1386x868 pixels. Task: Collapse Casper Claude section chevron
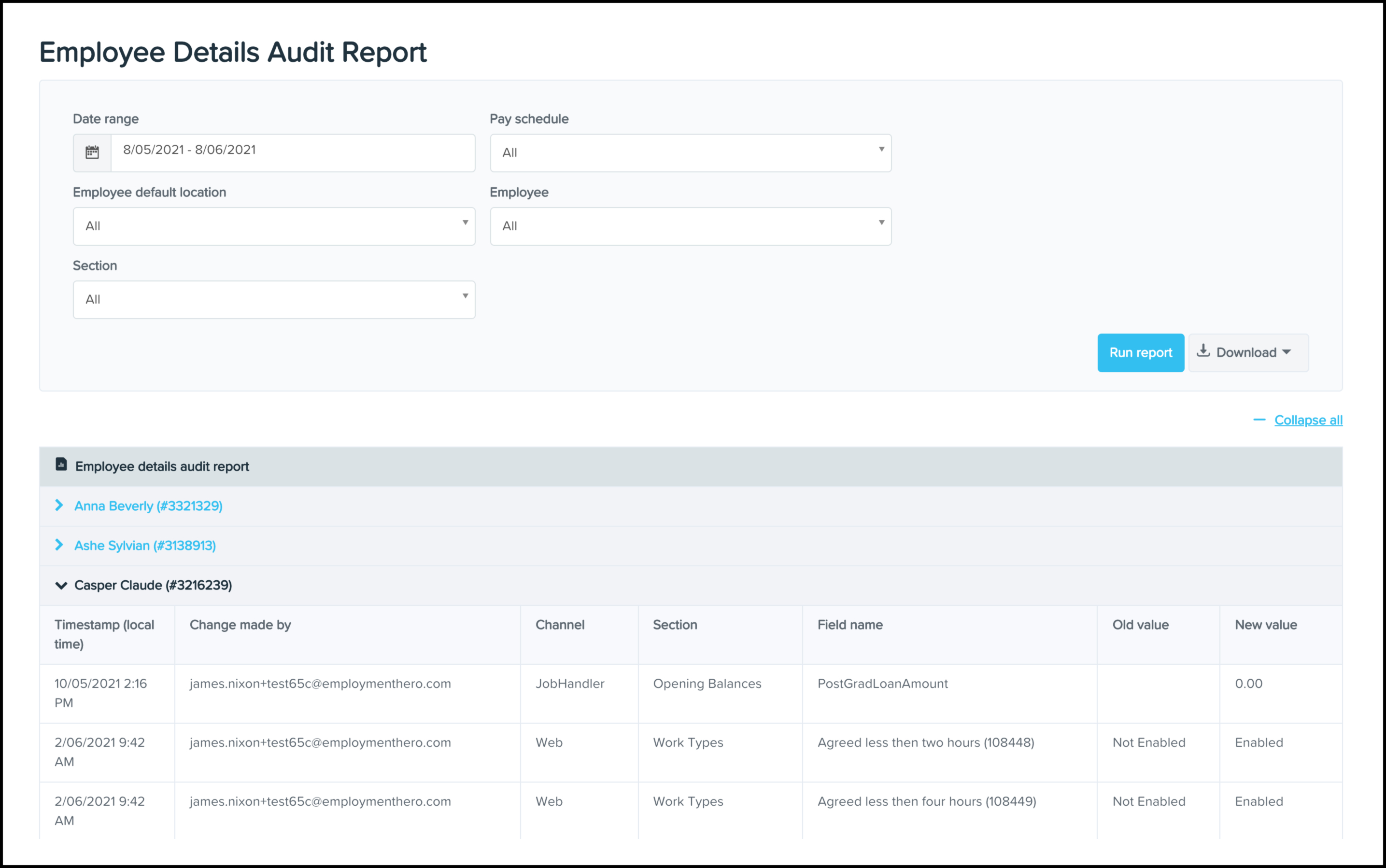(61, 586)
